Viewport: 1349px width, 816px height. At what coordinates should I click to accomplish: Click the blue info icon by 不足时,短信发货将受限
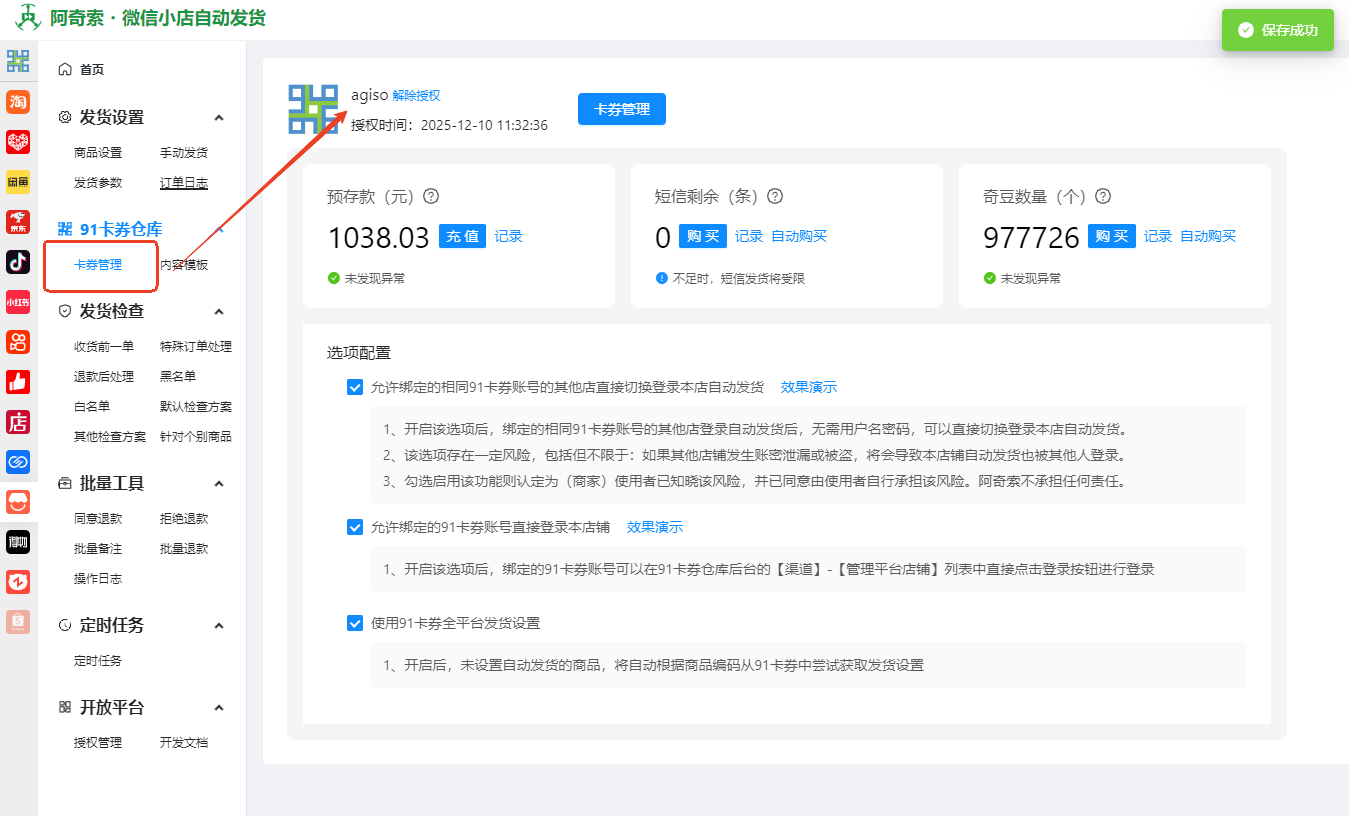662,278
